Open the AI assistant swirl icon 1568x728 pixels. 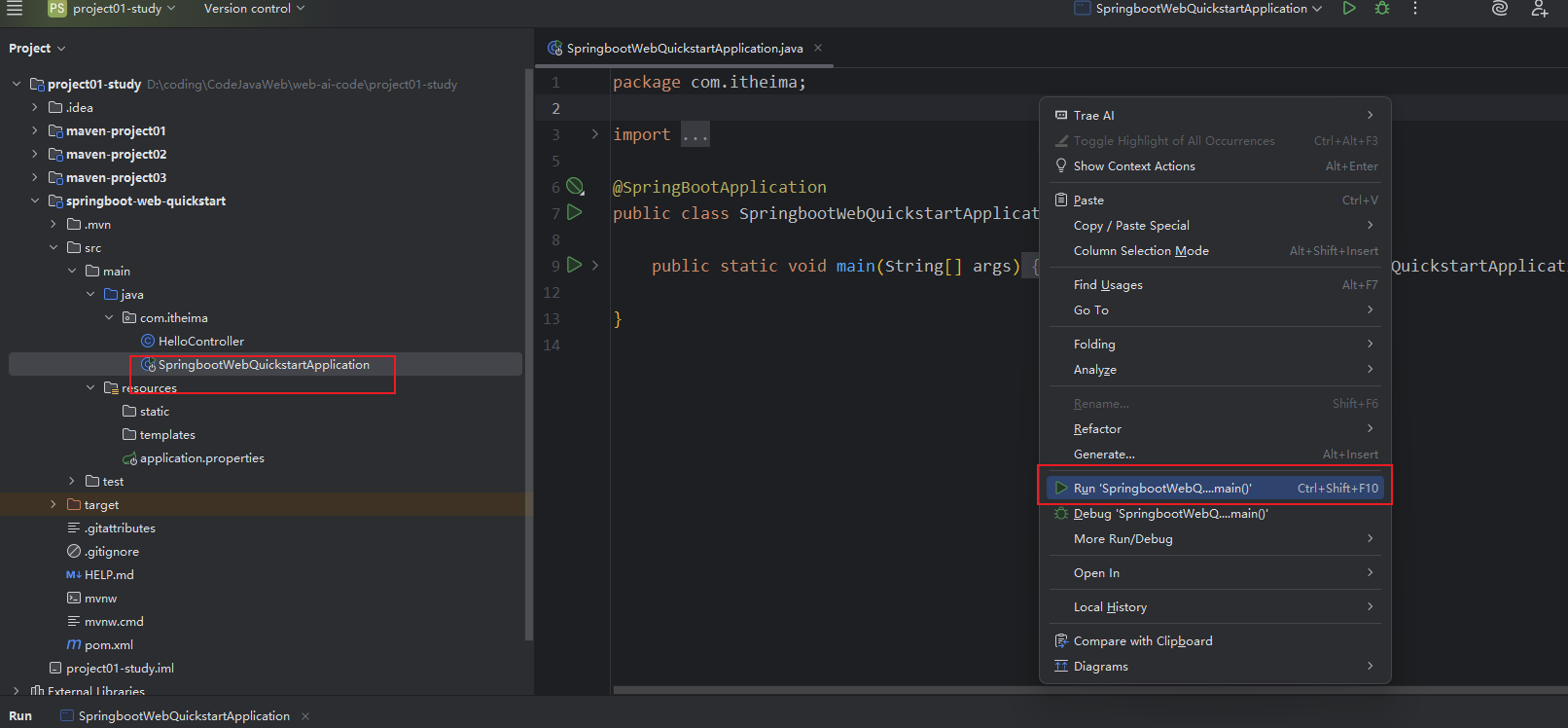[x=1500, y=9]
